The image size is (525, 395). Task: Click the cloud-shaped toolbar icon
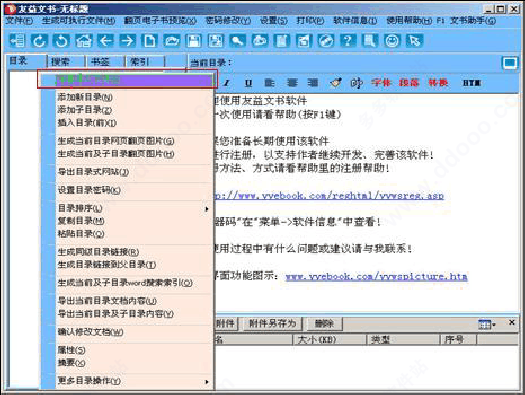(260, 41)
